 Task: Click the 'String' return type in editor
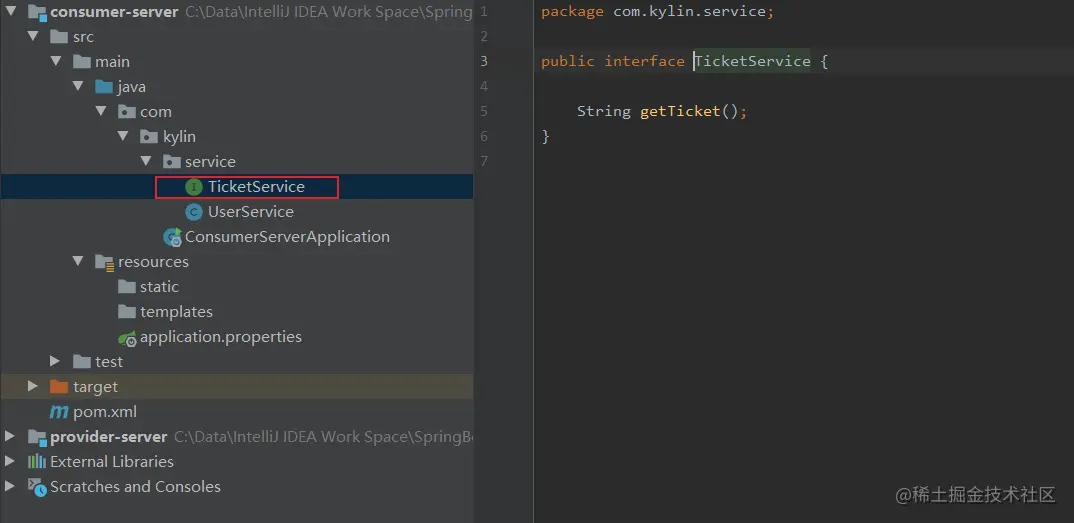pos(603,112)
